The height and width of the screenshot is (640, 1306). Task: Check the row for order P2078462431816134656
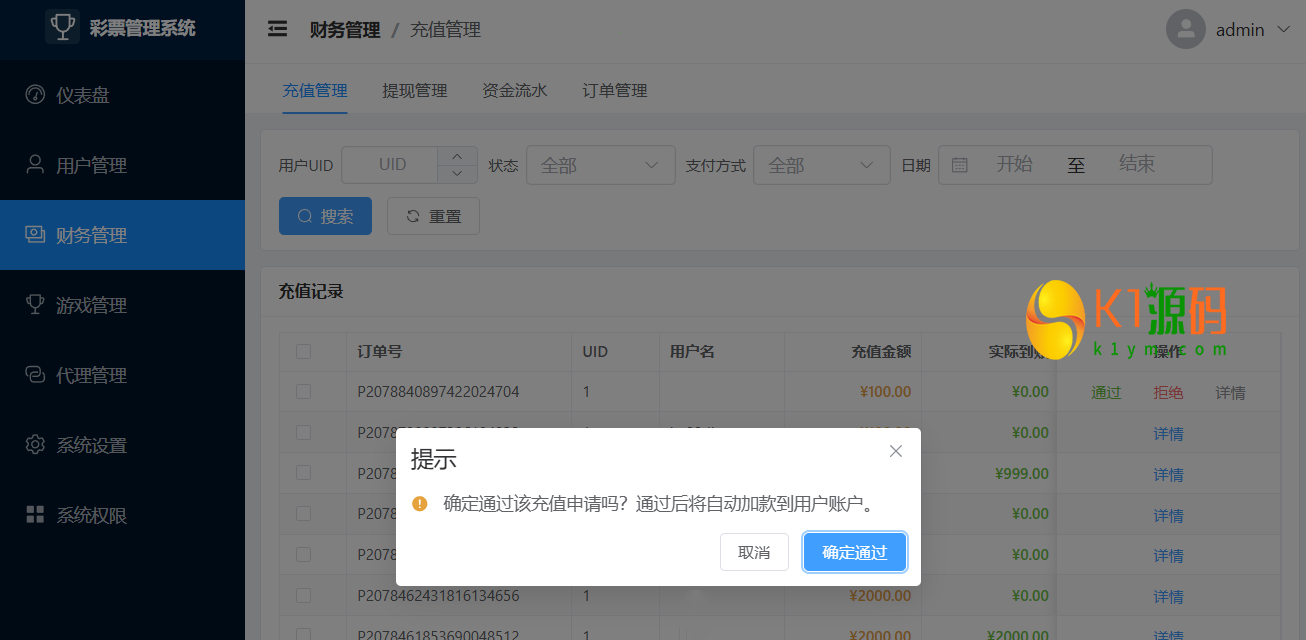(304, 596)
